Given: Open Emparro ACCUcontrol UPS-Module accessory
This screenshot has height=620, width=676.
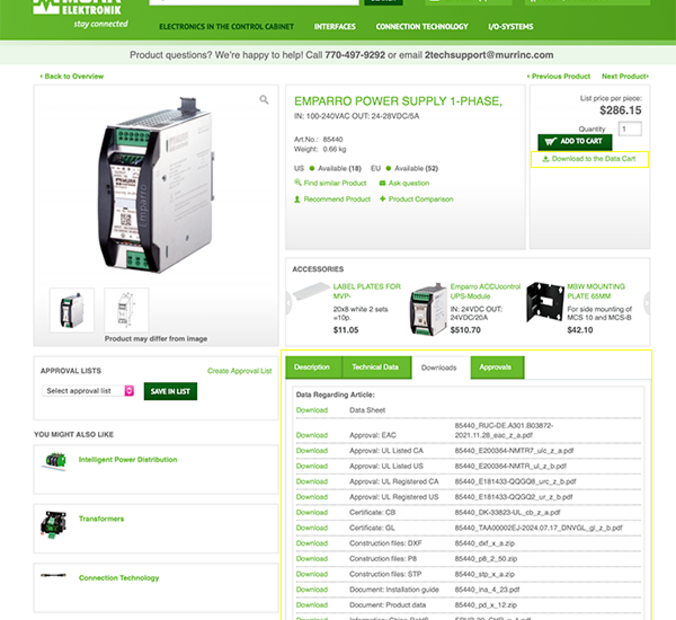Looking at the screenshot, I should (x=485, y=291).
